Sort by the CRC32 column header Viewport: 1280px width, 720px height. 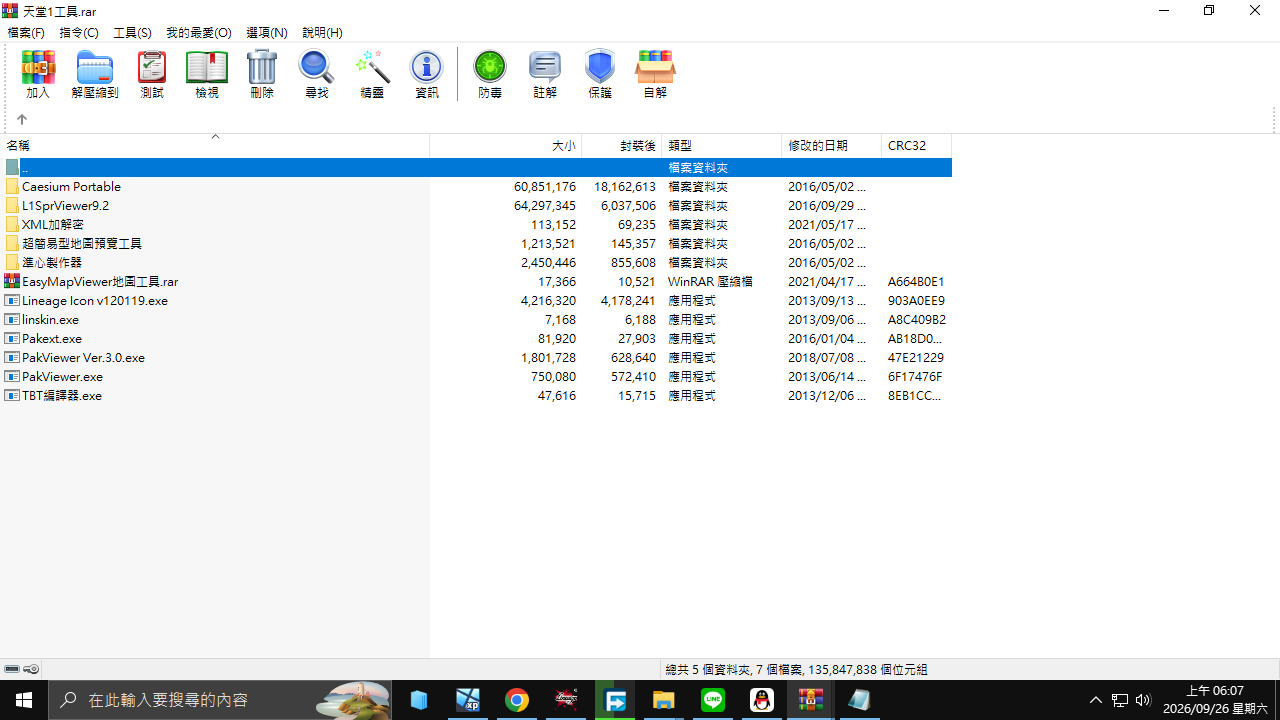click(917, 146)
